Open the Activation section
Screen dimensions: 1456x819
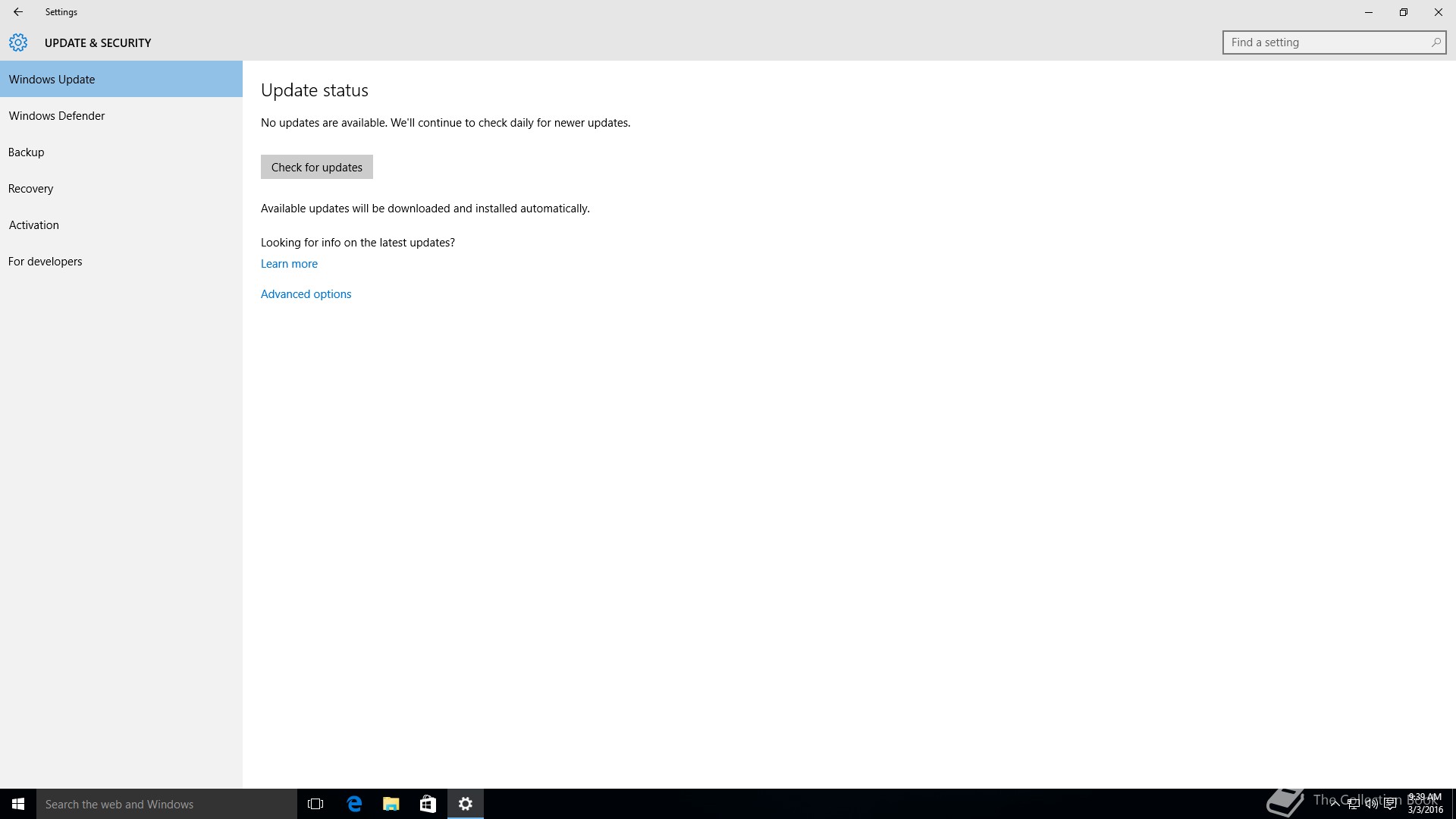pos(121,224)
